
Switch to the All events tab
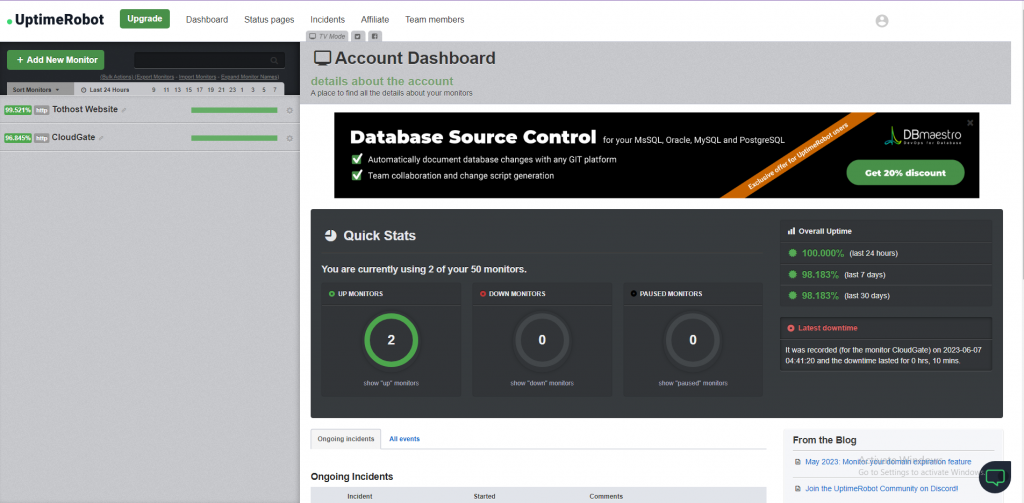pyautogui.click(x=404, y=439)
